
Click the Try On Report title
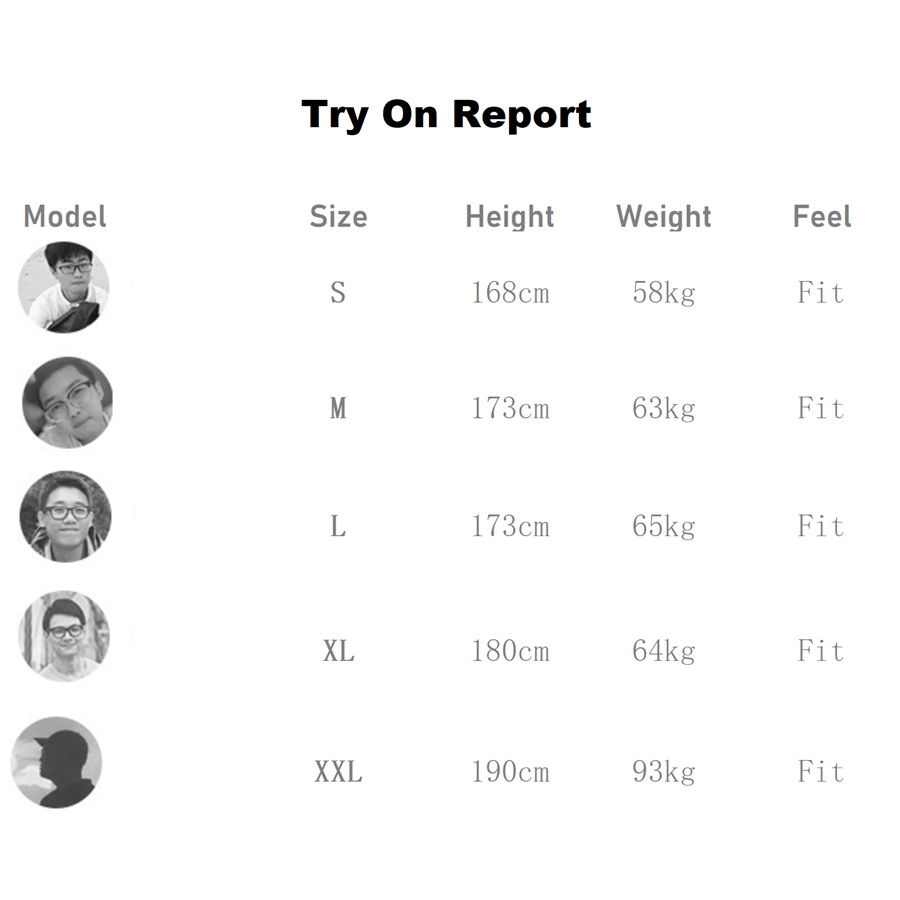point(446,114)
